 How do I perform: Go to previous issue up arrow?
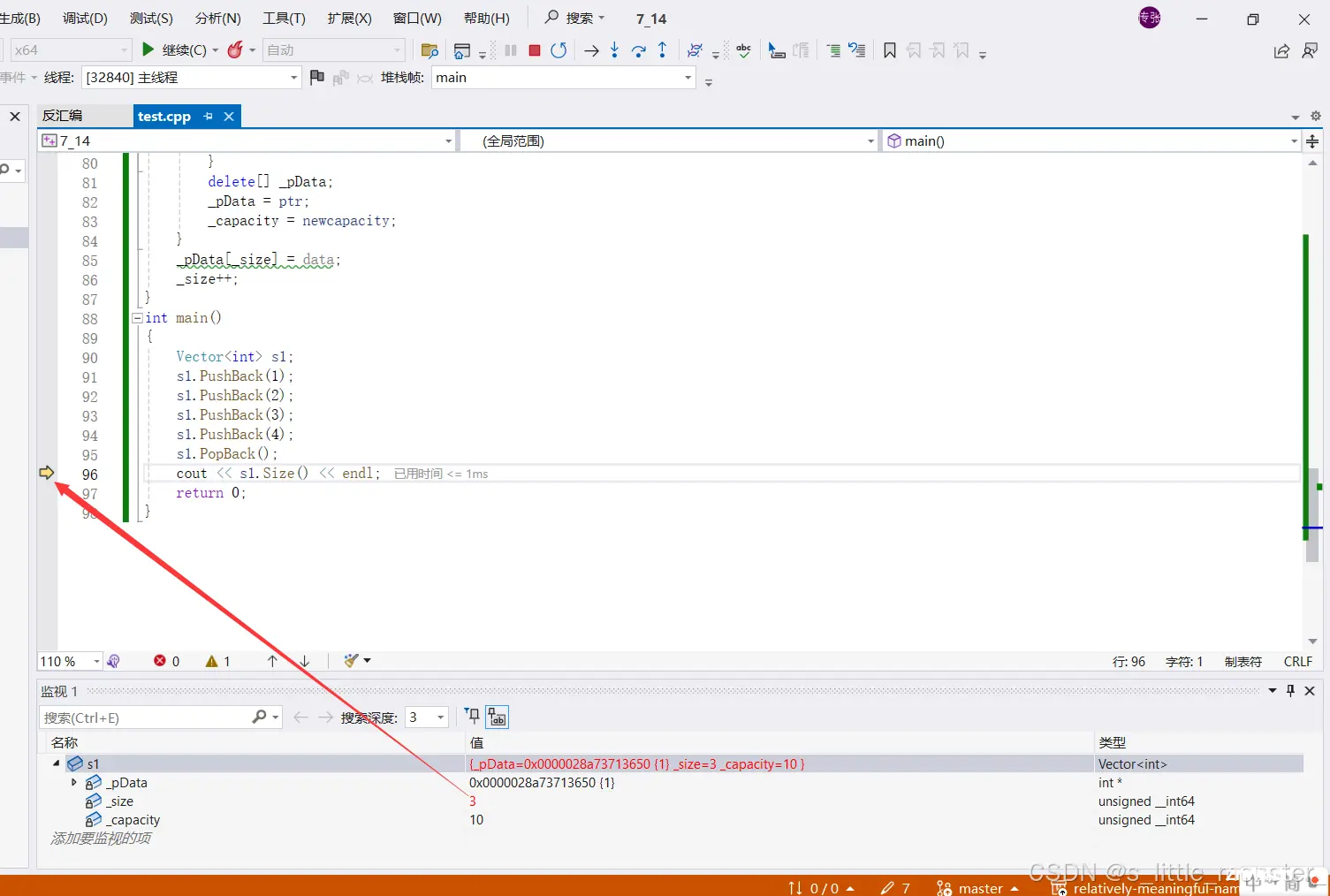coord(272,661)
